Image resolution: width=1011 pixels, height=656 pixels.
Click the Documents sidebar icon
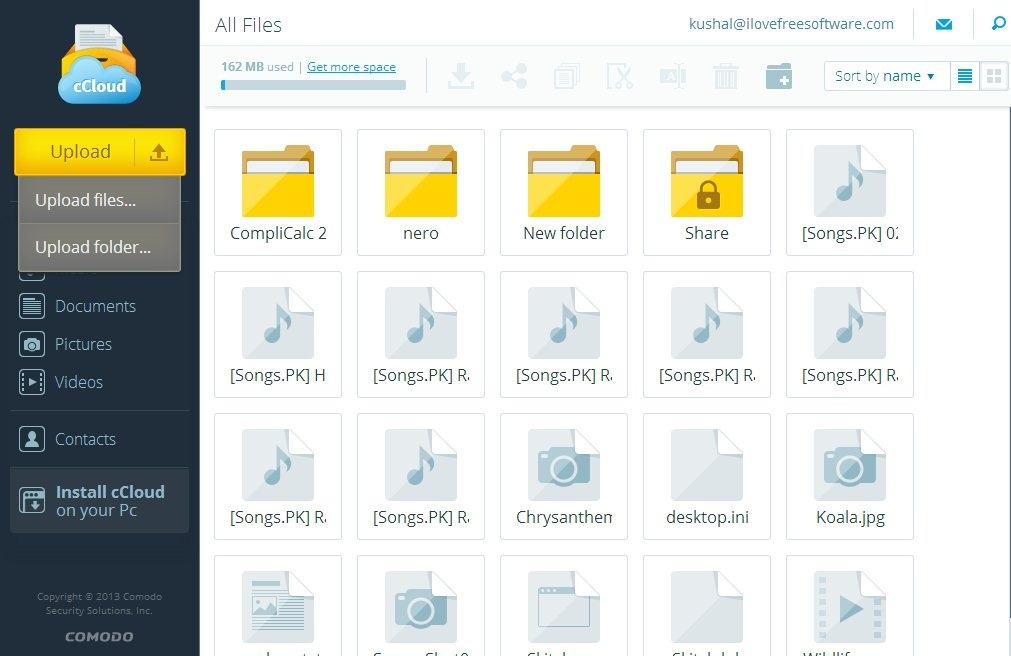32,306
